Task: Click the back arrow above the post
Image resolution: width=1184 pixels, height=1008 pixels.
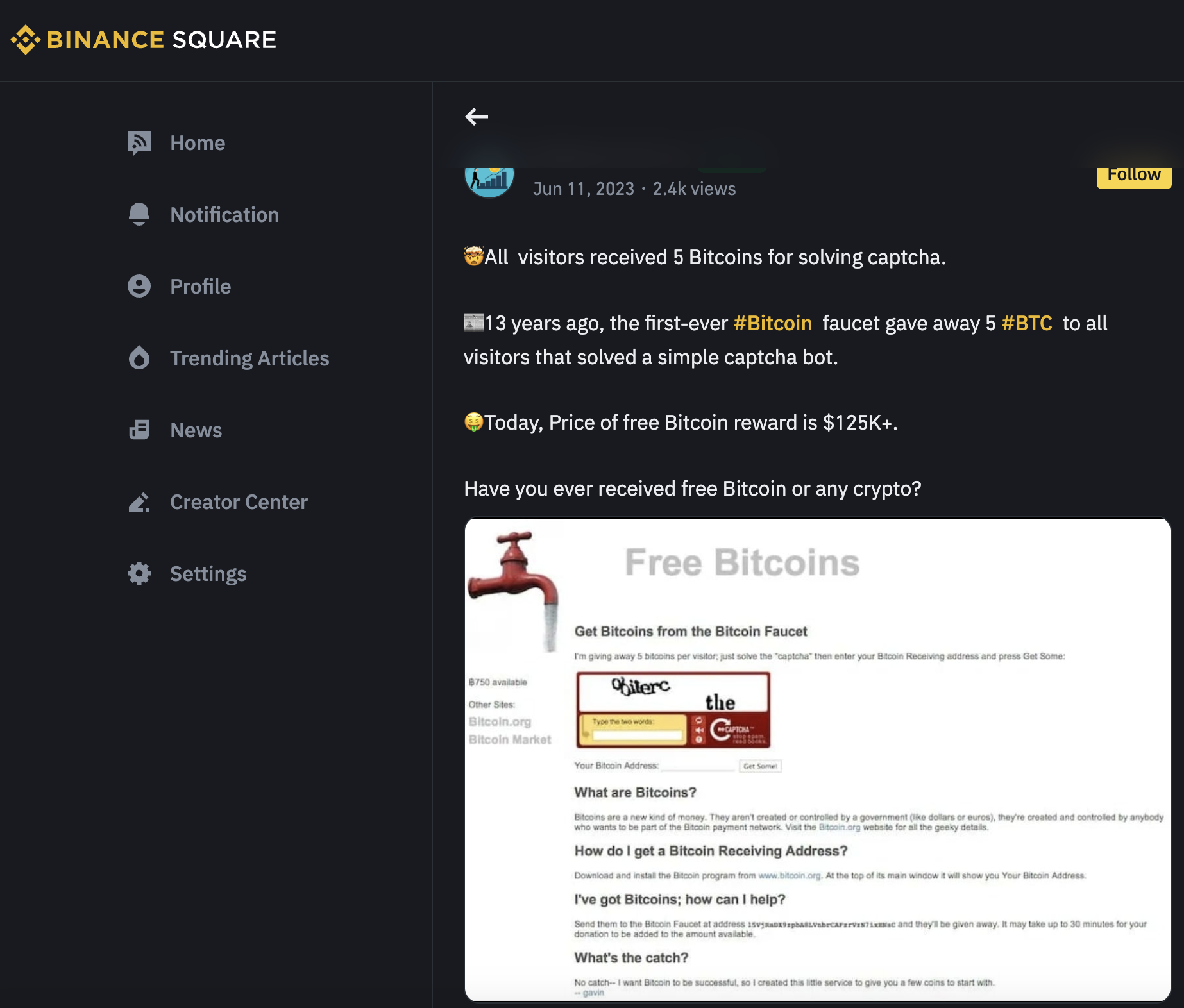Action: click(477, 116)
